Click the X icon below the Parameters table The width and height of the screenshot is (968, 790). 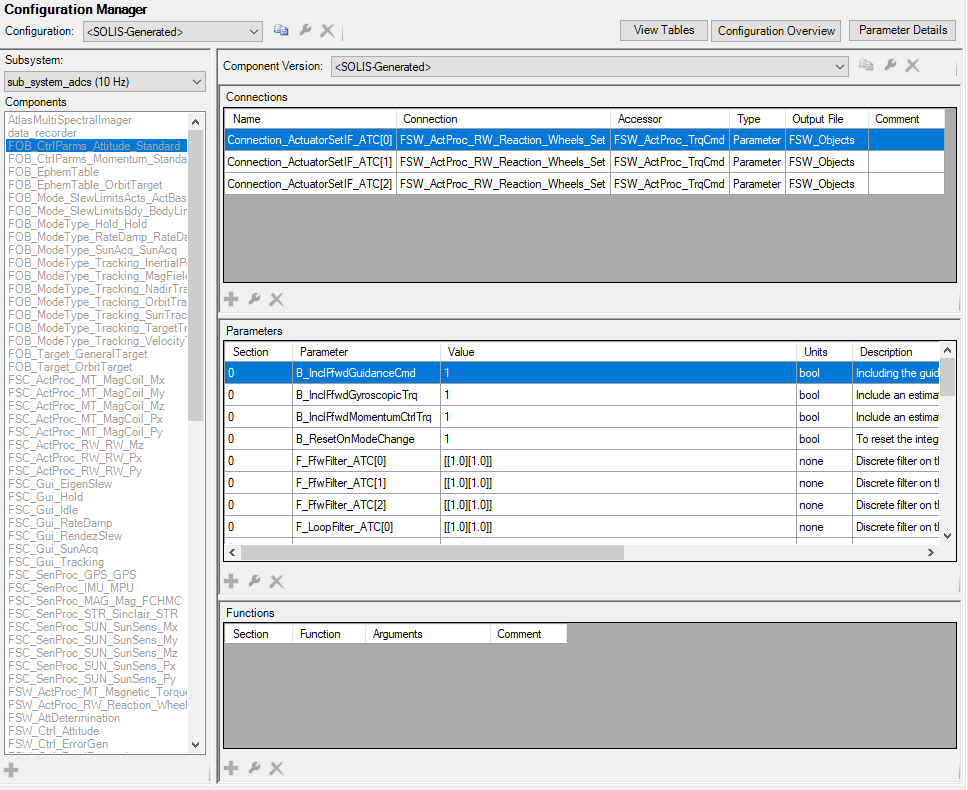(x=277, y=581)
